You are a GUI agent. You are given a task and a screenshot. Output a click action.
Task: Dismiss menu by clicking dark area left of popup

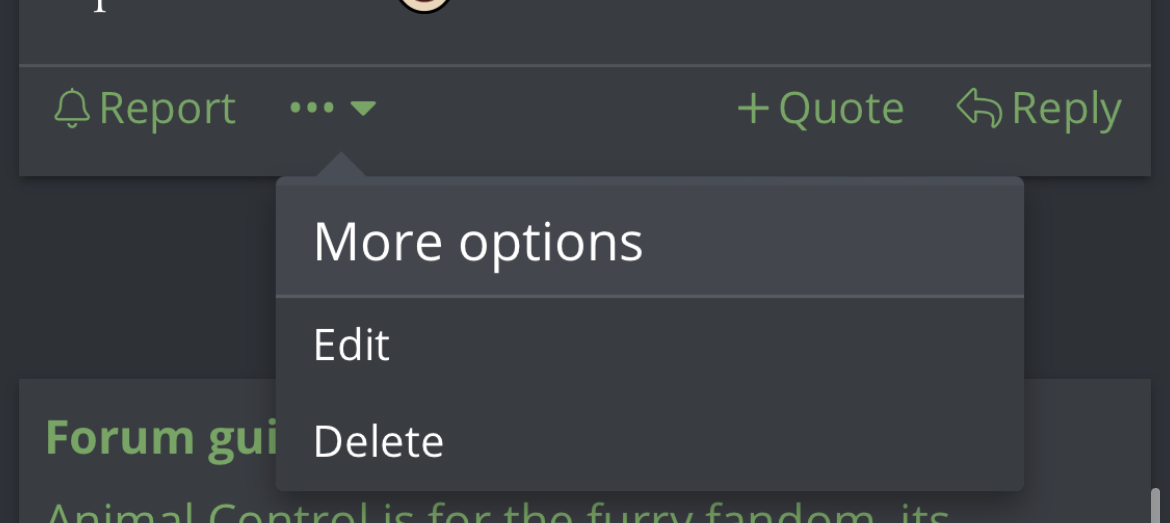pos(148,278)
